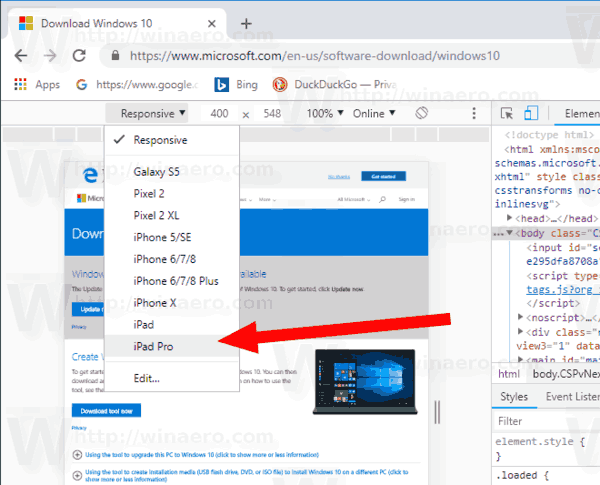
Task: Choose iPhone 5/SE device
Action: 172,237
